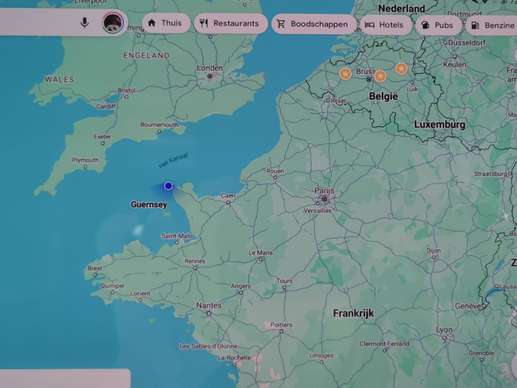
Task: Tap the Nantes city label
Action: tap(209, 305)
